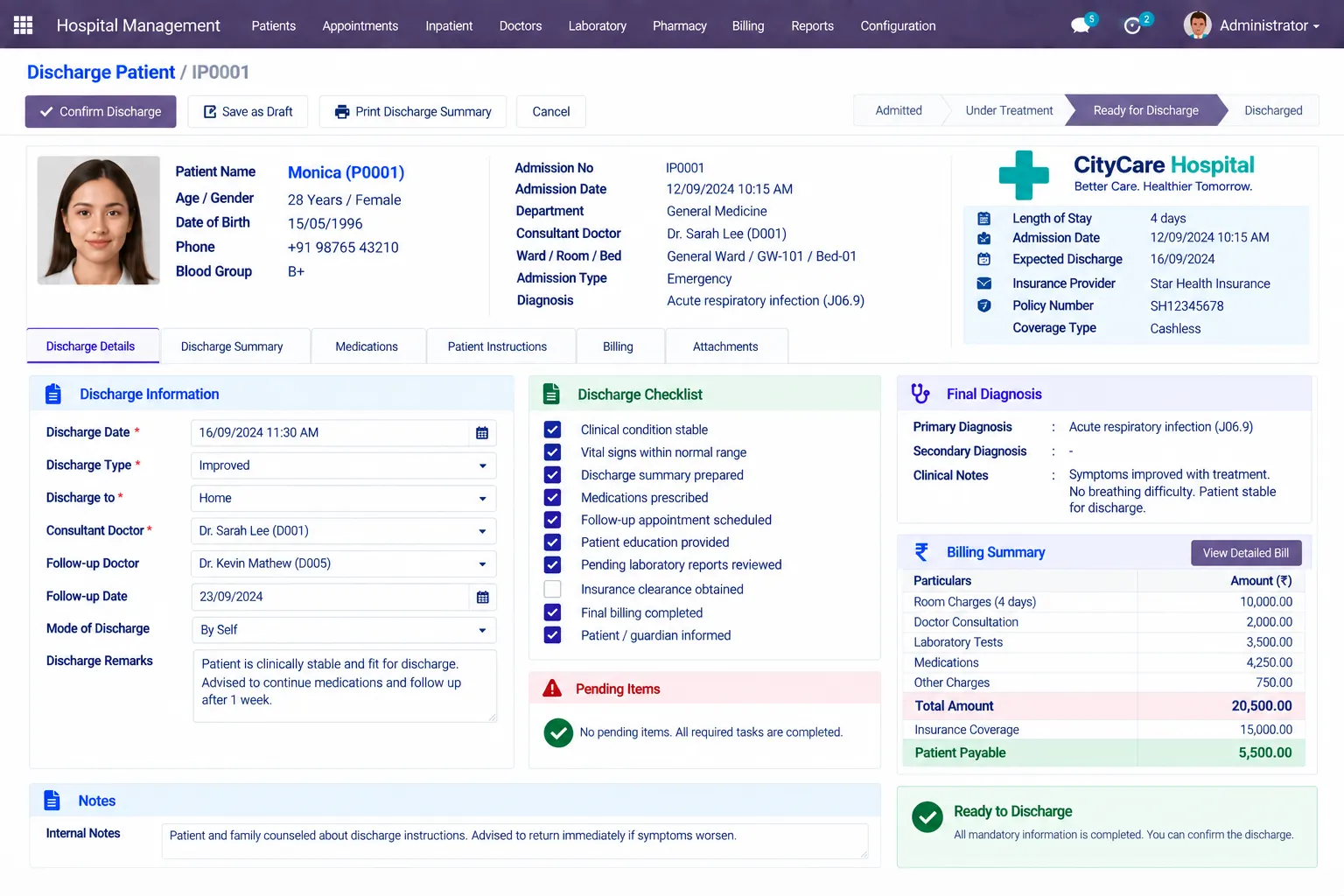This screenshot has height=896, width=1344.
Task: Open the Discharge Type dropdown
Action: coord(343,465)
